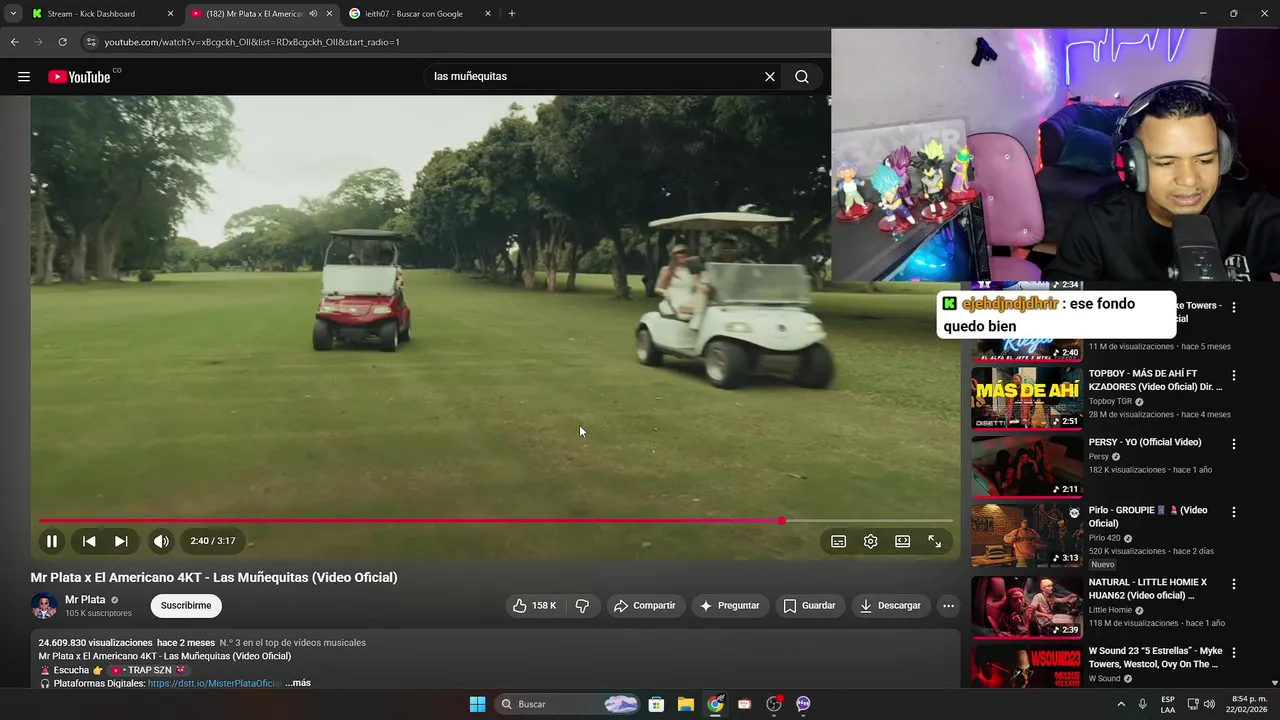Open options menu for NATURAL LITTLE HOMIE
1280x720 pixels.
1234,583
